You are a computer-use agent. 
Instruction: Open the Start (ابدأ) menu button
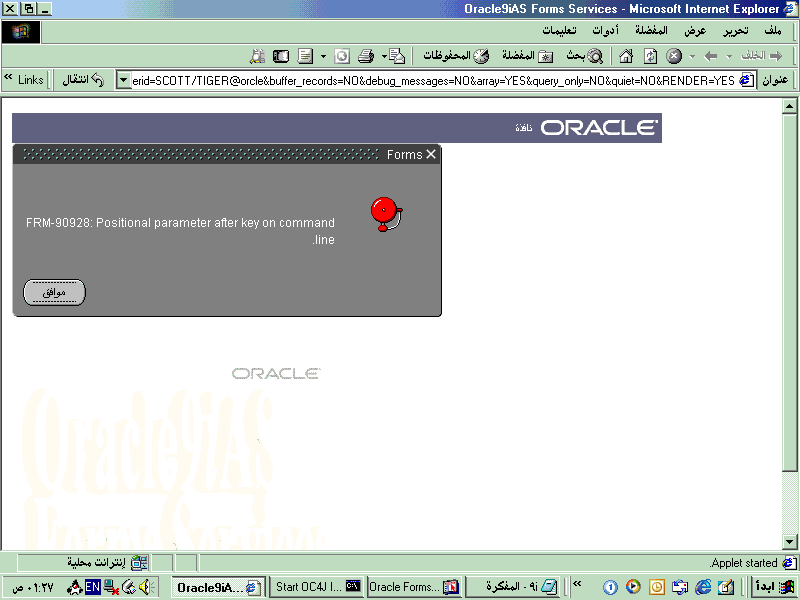tap(775, 587)
